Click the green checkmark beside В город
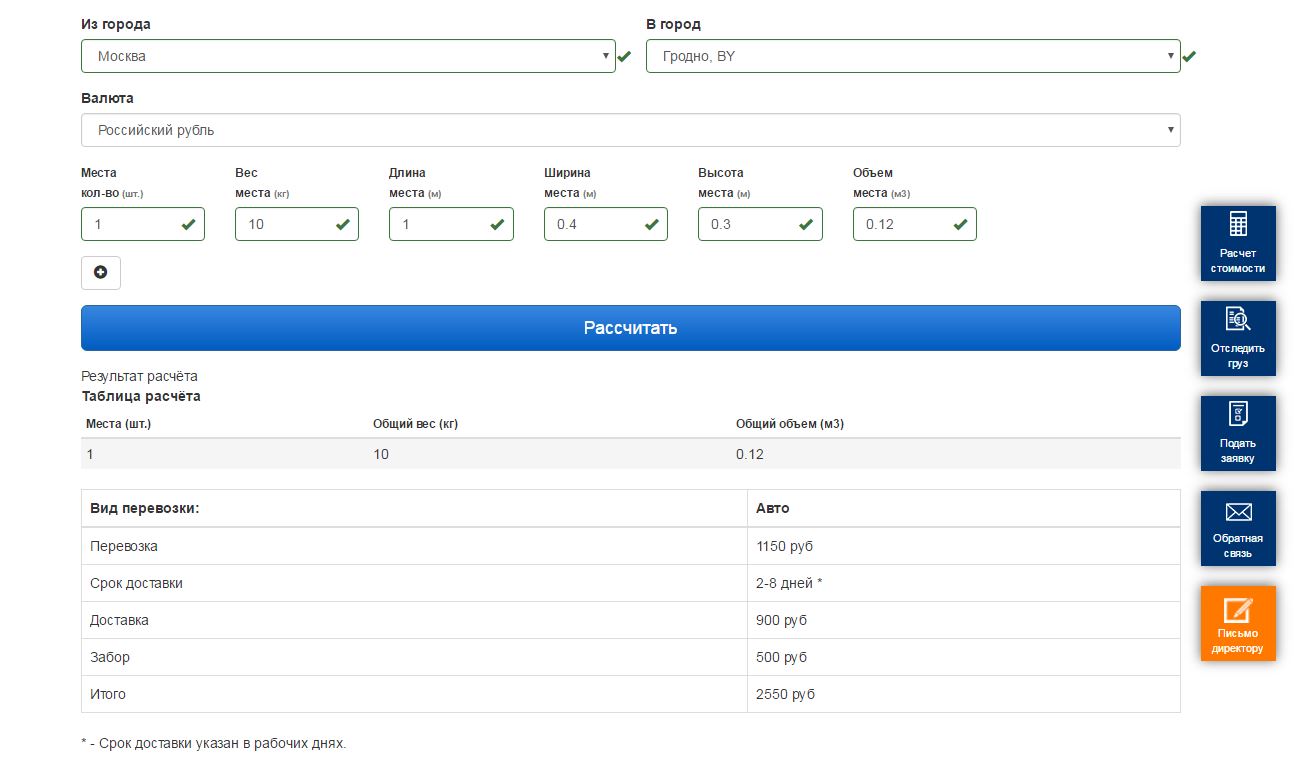The height and width of the screenshot is (763, 1309). (1189, 57)
